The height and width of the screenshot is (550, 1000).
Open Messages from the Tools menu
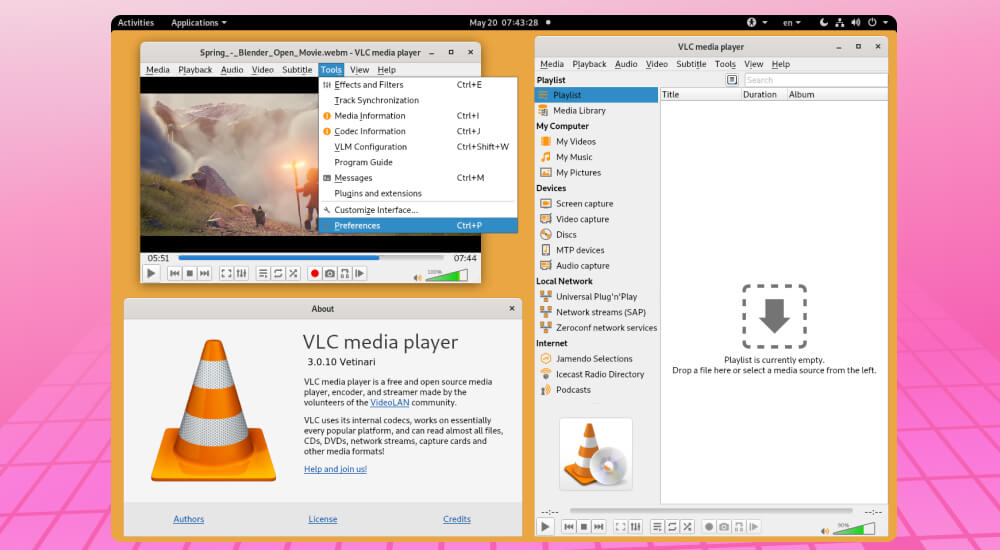pyautogui.click(x=418, y=177)
